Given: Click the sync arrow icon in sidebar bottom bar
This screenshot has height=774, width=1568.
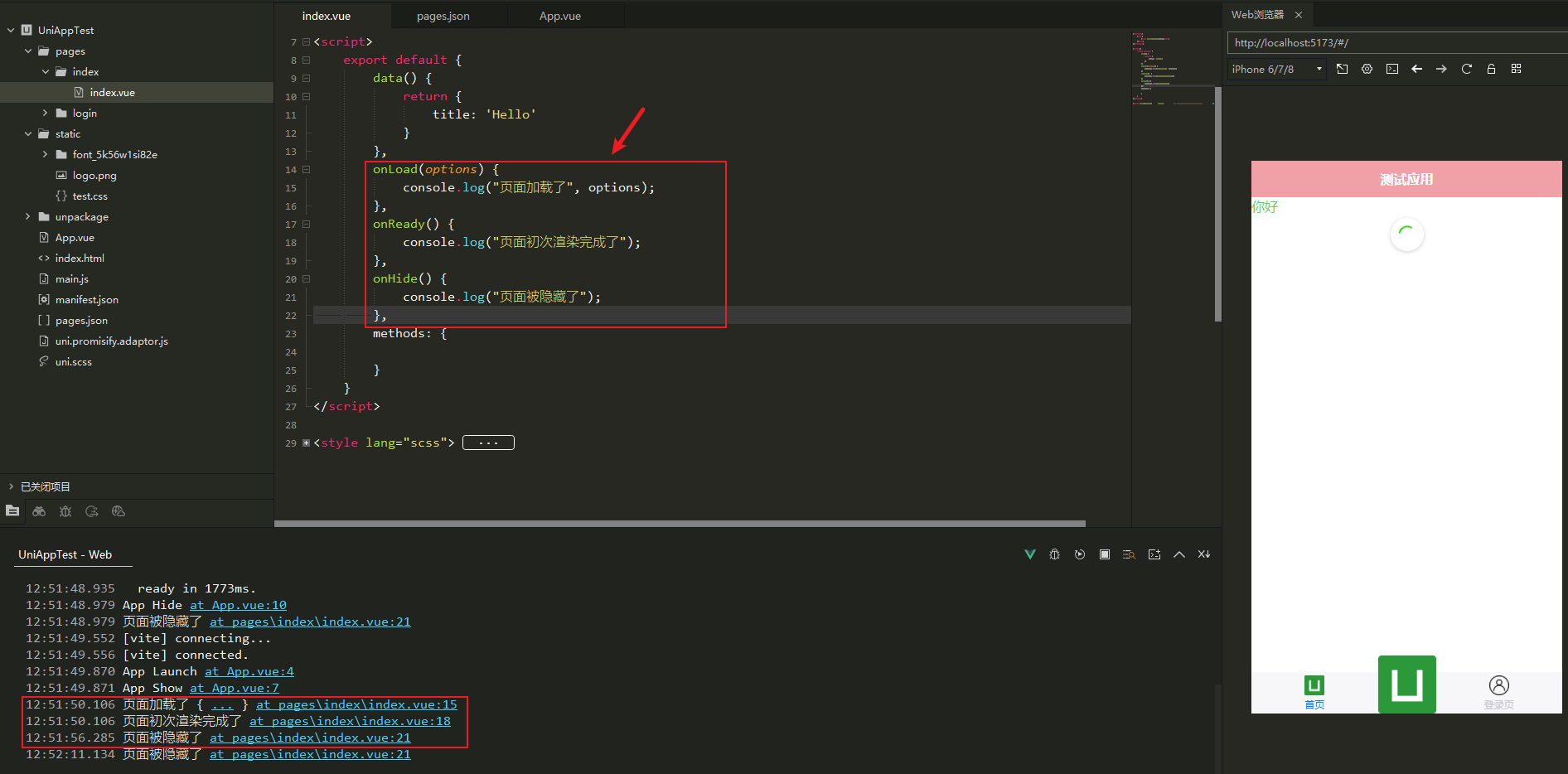Looking at the screenshot, I should point(92,511).
